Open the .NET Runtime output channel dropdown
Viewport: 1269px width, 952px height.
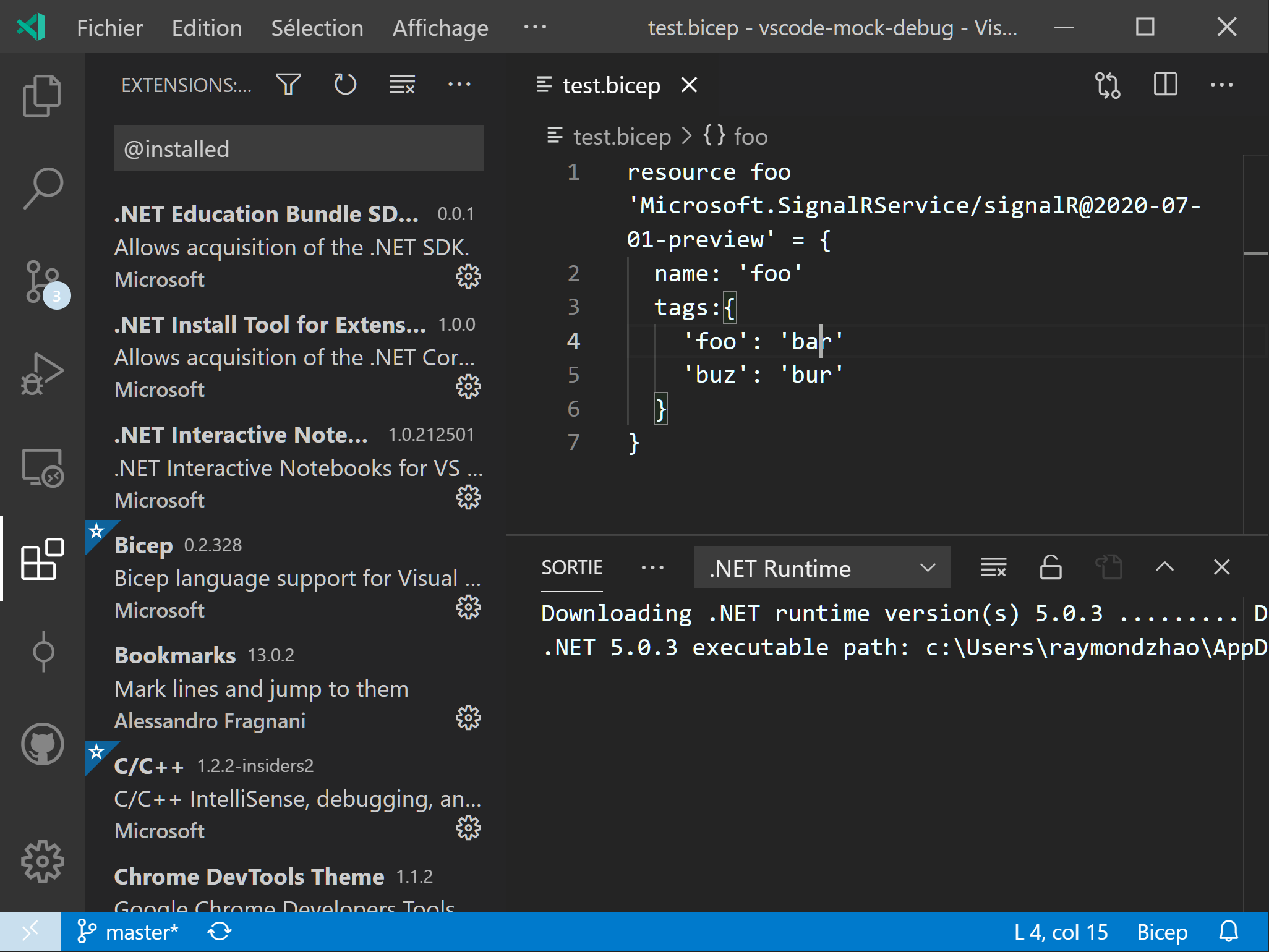[x=822, y=567]
